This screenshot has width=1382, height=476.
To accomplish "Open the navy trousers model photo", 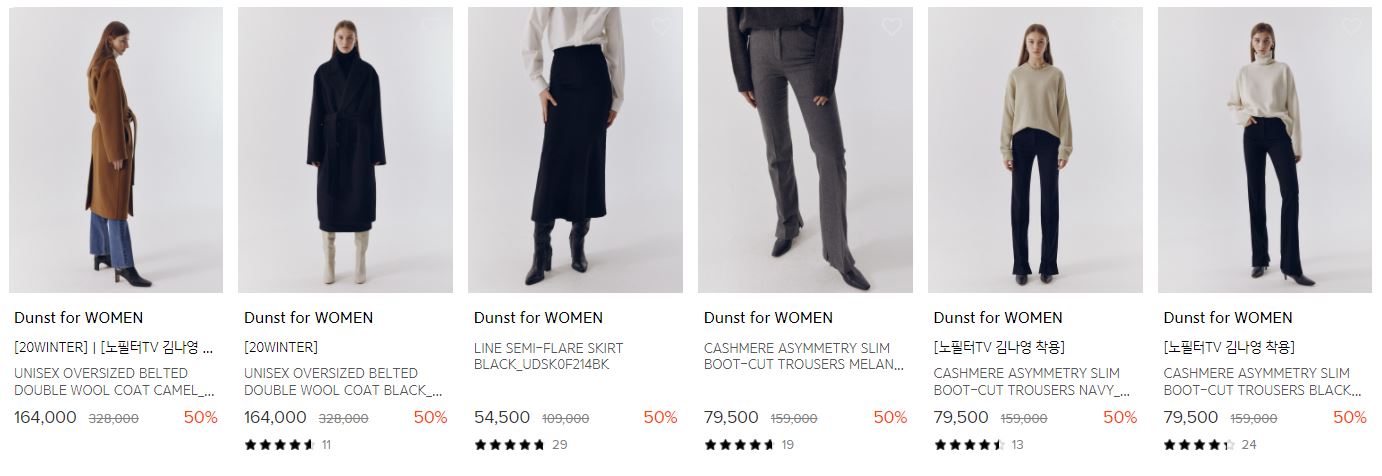I will coord(1035,150).
